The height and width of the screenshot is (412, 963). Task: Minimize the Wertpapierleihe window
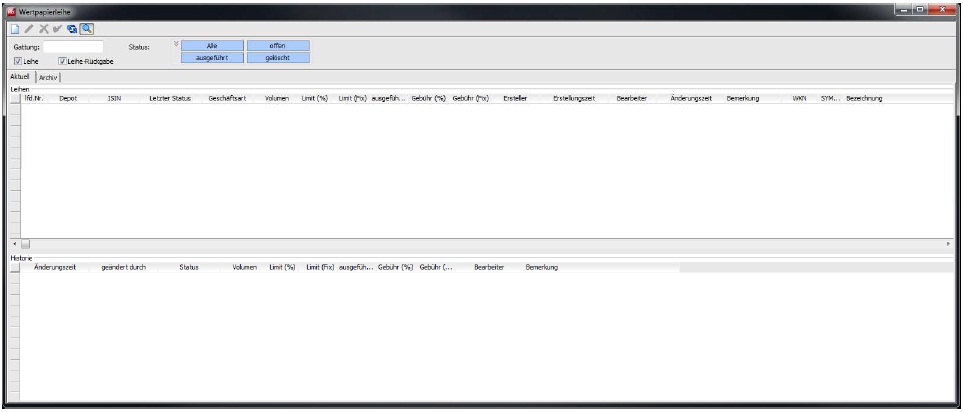tap(904, 9)
